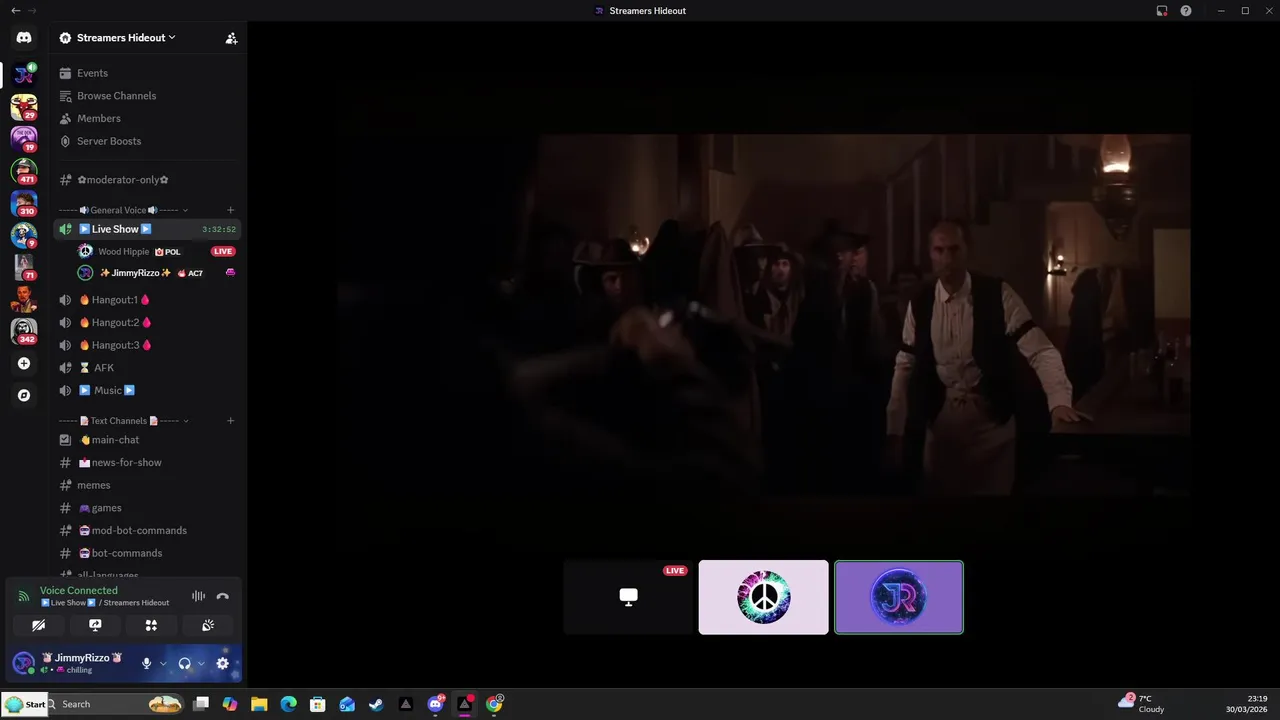Select the Streamers Hideout server icon in the server list

(24, 75)
